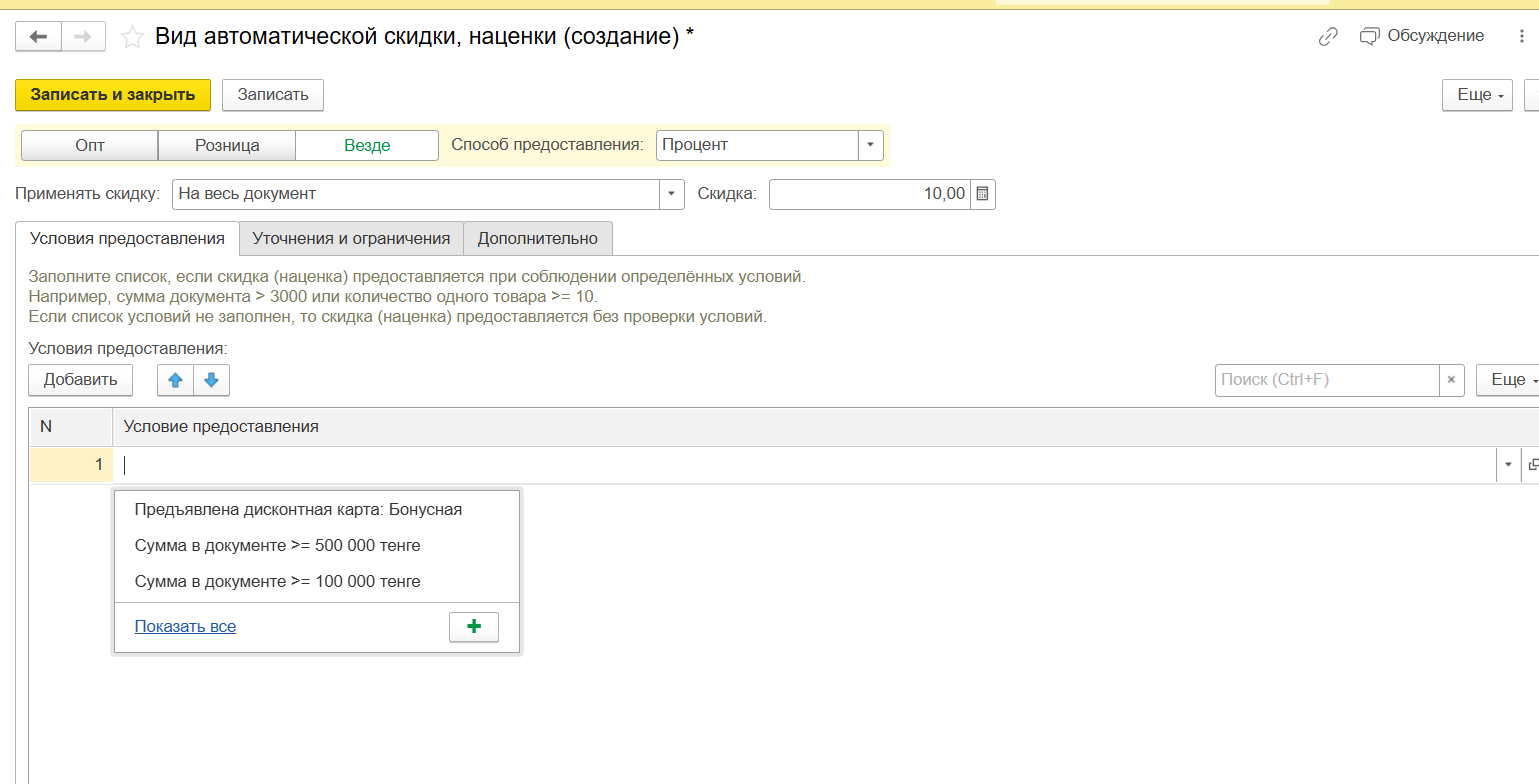Image resolution: width=1539 pixels, height=784 pixels.
Task: Select the Везде toggle option
Action: click(x=367, y=145)
